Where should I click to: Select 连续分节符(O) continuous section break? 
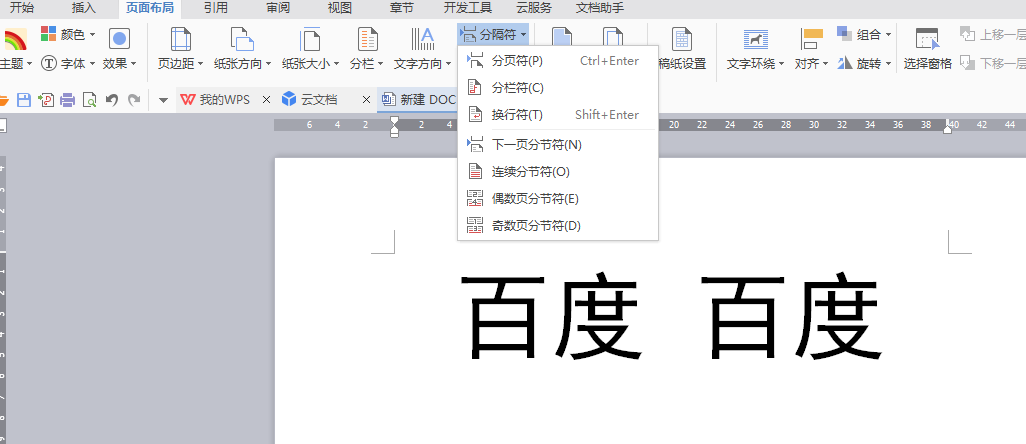(558, 172)
